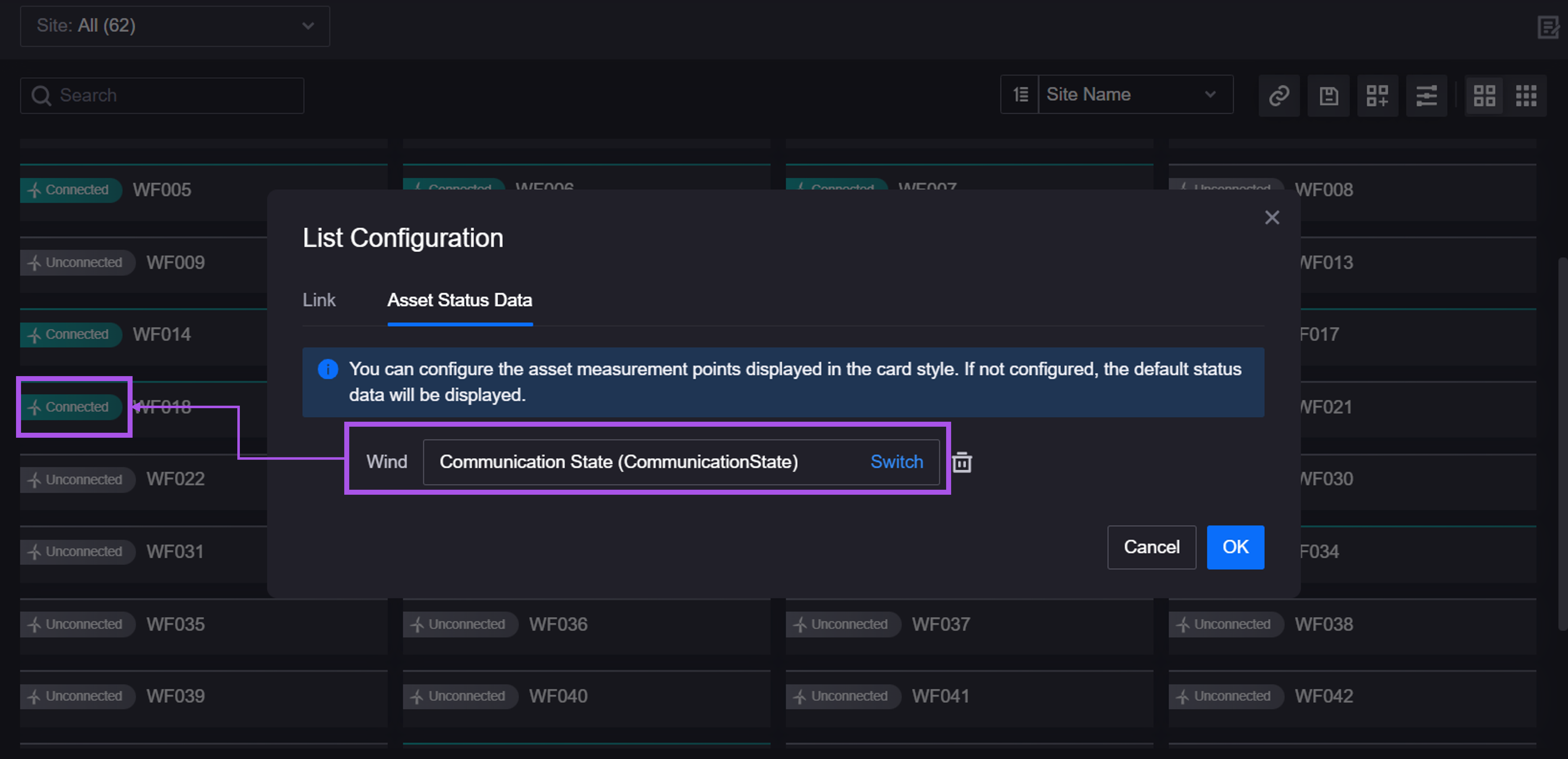This screenshot has height=759, width=1568.
Task: Switch to large grid card view
Action: pyautogui.click(x=1484, y=95)
